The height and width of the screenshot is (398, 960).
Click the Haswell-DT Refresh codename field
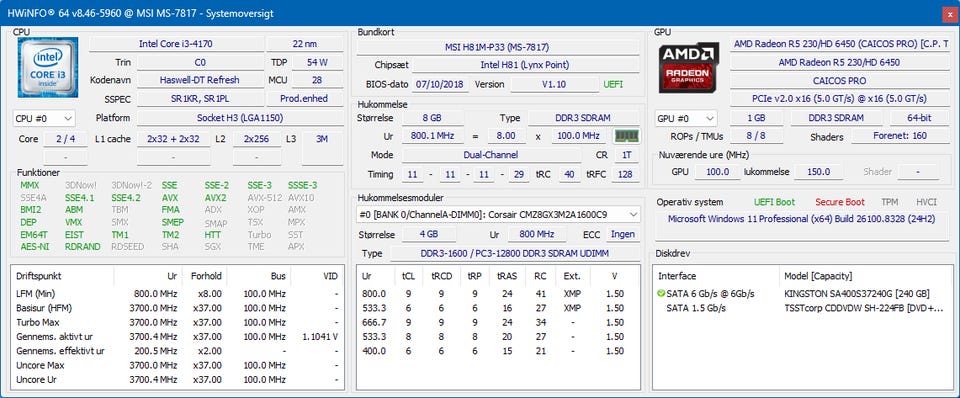200,80
